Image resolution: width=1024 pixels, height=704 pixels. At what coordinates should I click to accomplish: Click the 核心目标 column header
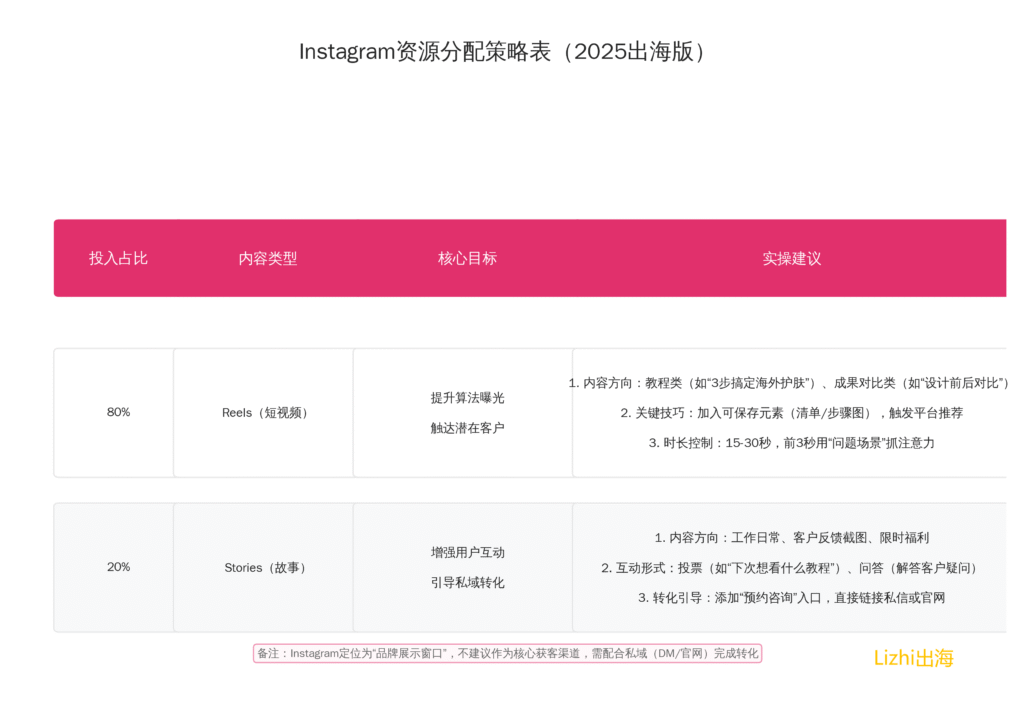(467, 258)
